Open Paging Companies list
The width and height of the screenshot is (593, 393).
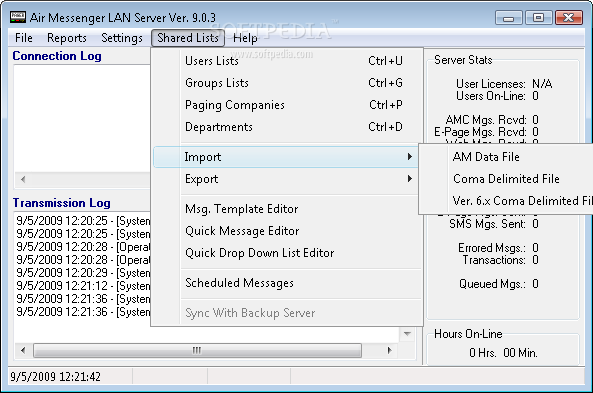tap(287, 104)
